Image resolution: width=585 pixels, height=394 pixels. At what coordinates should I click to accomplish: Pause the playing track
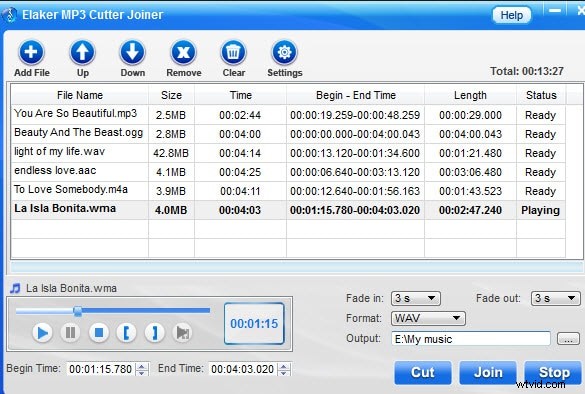point(71,332)
